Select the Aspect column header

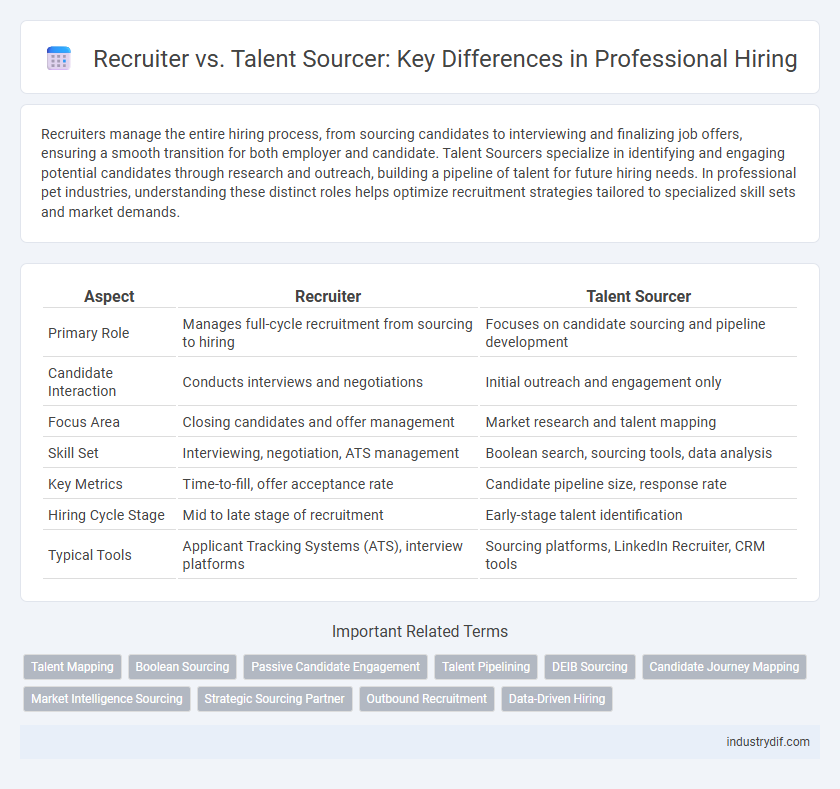(x=109, y=296)
